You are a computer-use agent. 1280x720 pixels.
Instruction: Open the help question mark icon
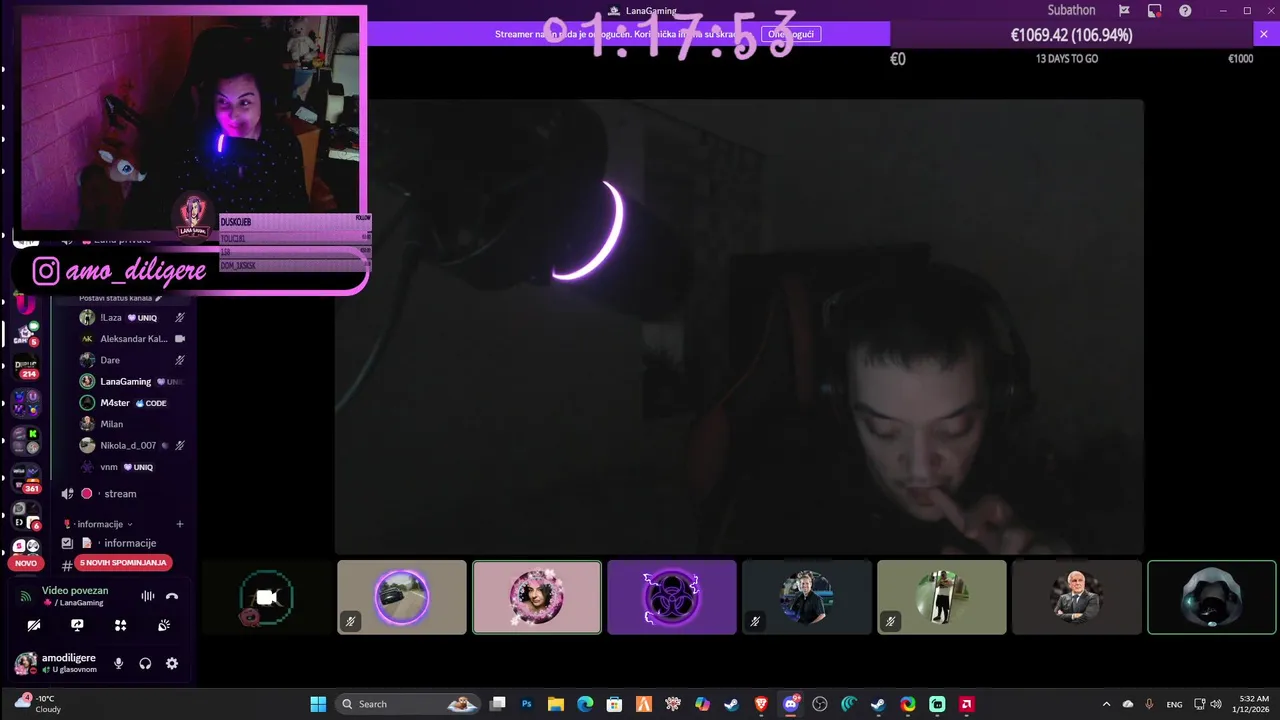click(1185, 11)
